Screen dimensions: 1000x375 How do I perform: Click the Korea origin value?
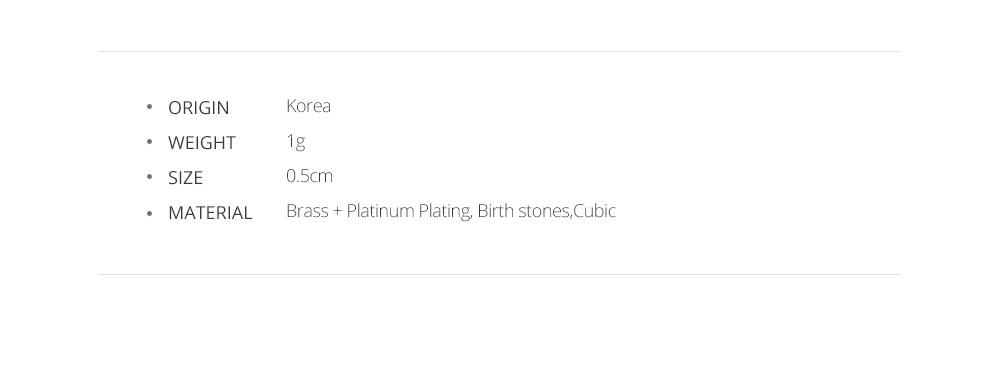tap(309, 106)
